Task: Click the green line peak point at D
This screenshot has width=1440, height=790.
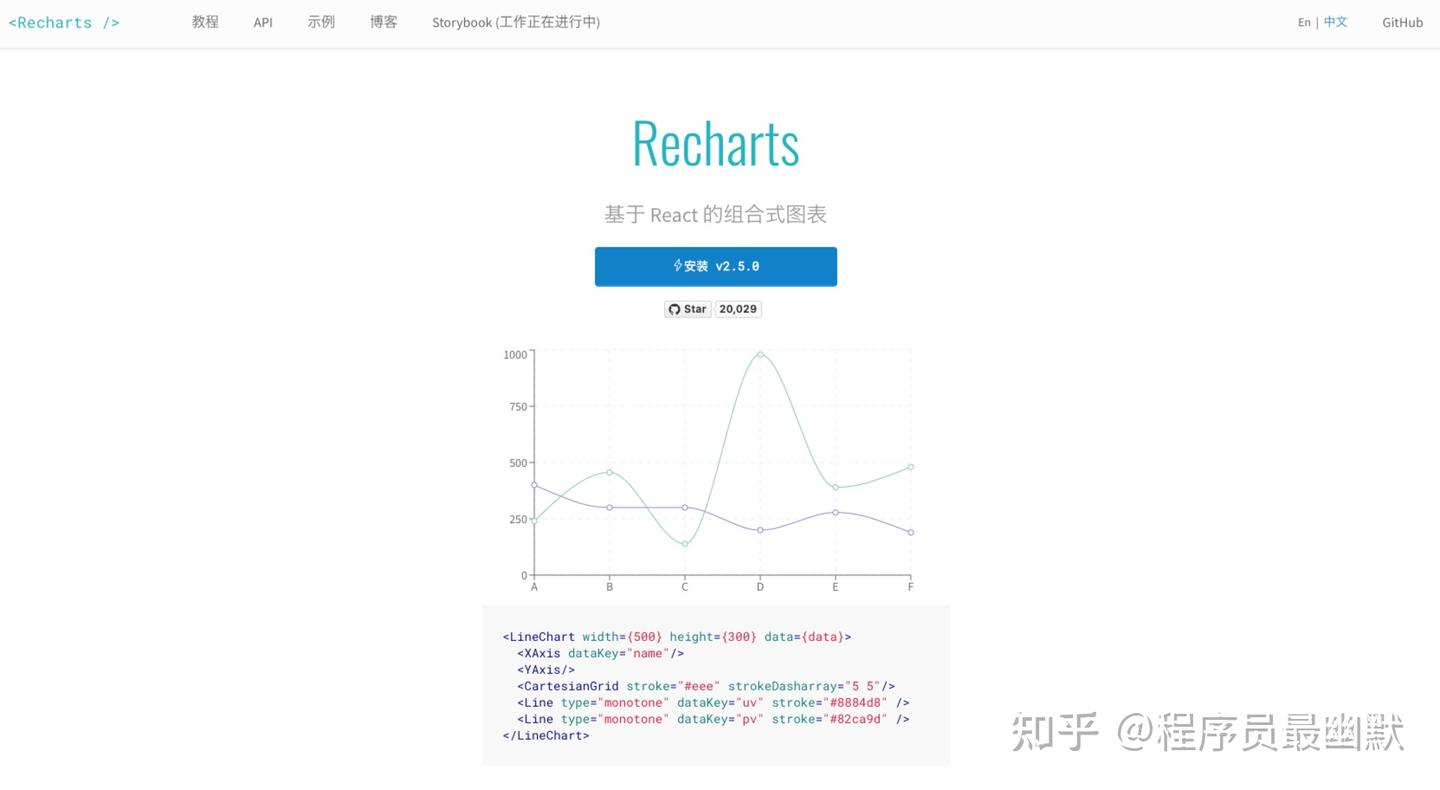Action: (x=760, y=354)
